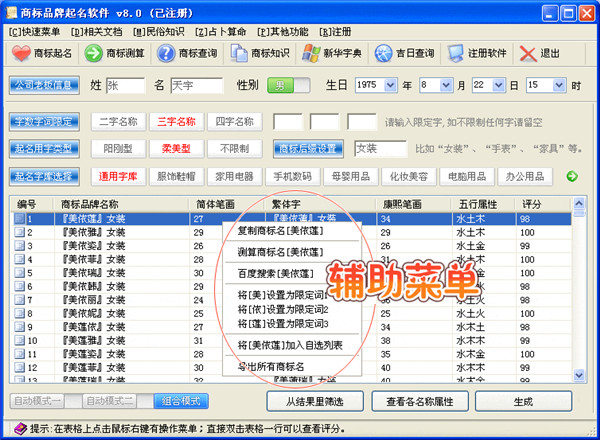Click the row icon for item 3
Viewport: 600px width, 440px height.
point(19,246)
